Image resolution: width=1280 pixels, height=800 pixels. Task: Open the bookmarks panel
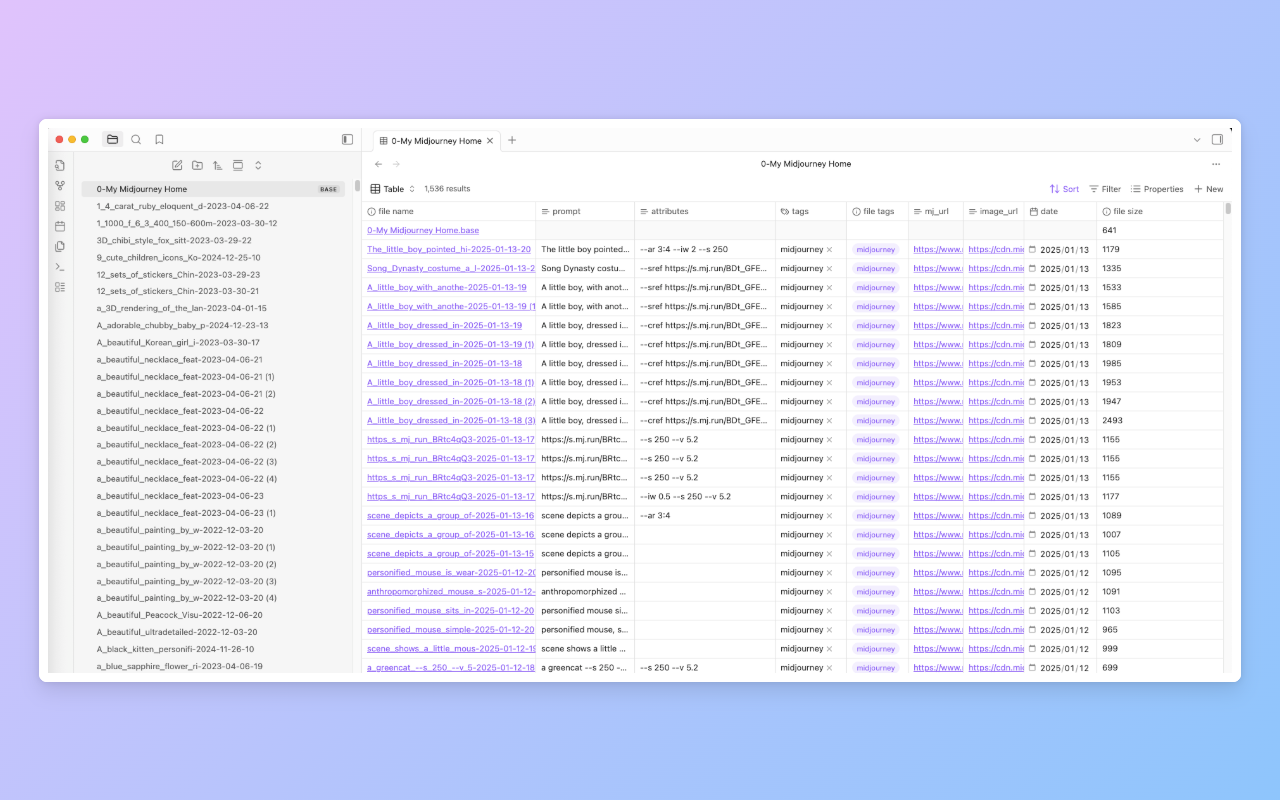tap(159, 140)
